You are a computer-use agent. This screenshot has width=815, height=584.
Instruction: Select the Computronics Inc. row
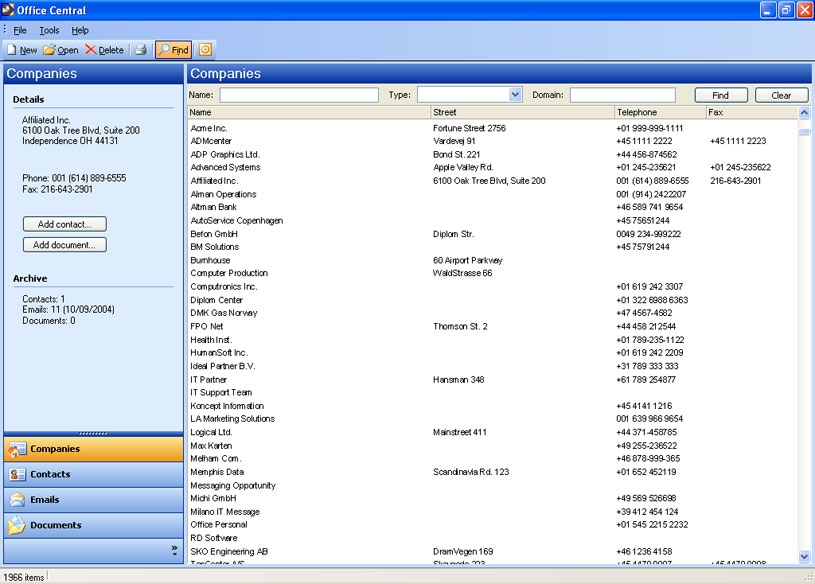pyautogui.click(x=492, y=286)
